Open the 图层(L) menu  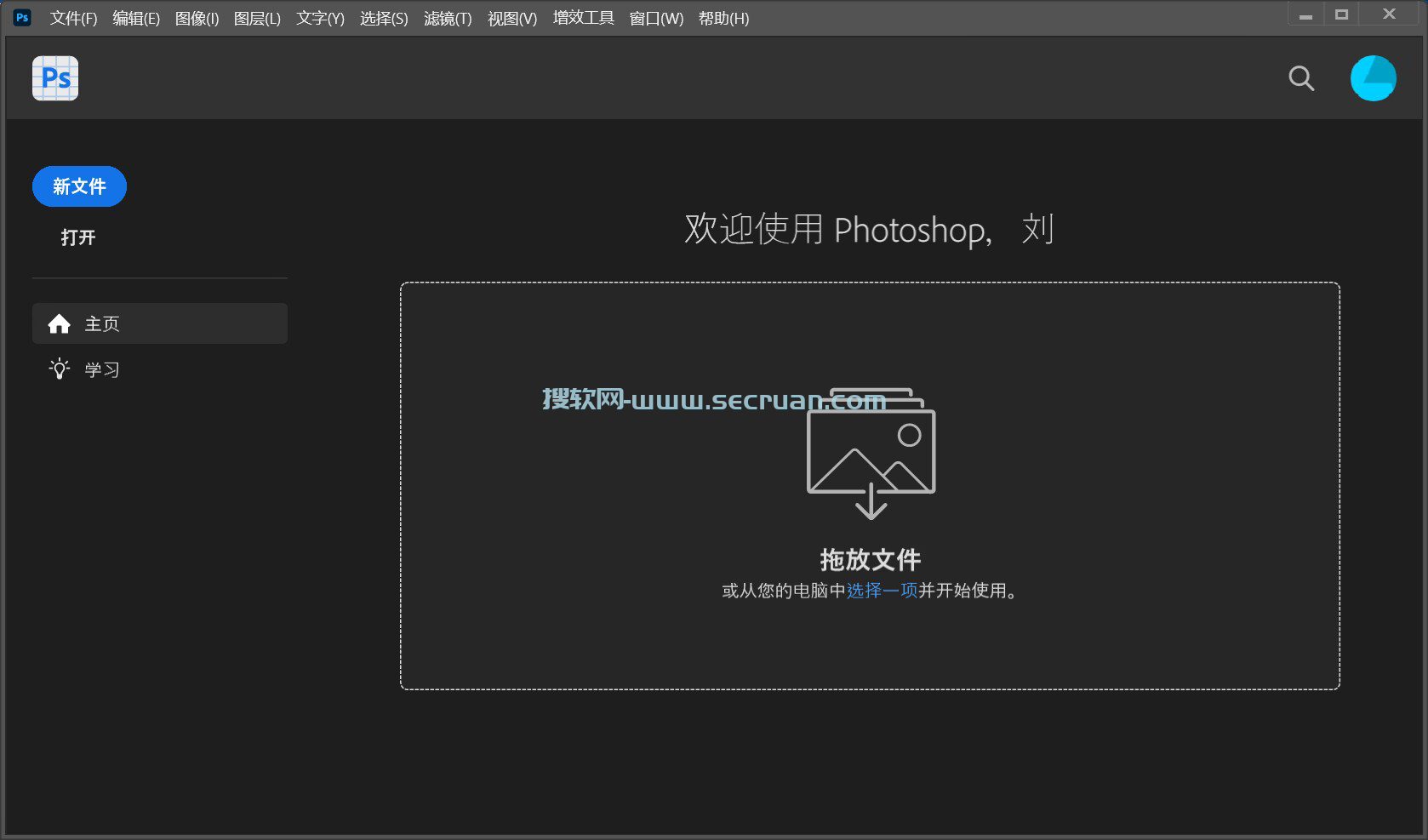coord(257,18)
